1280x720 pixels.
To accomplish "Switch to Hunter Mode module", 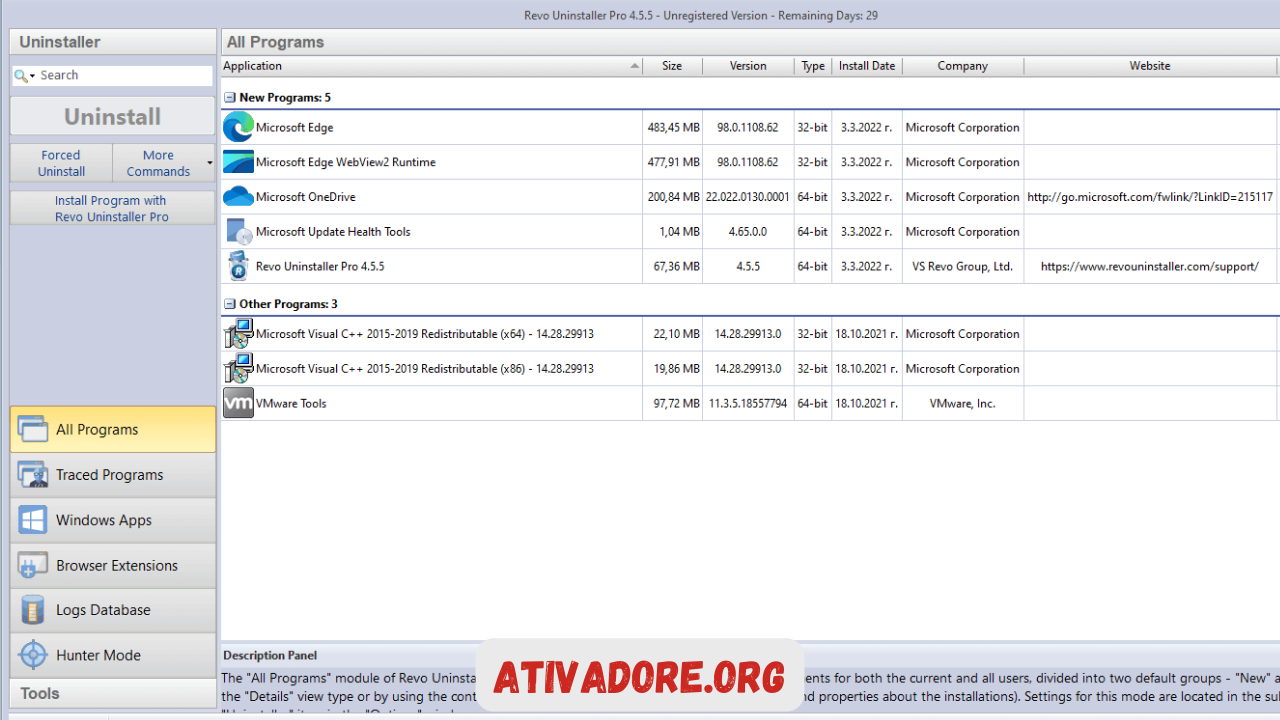I will [x=113, y=655].
